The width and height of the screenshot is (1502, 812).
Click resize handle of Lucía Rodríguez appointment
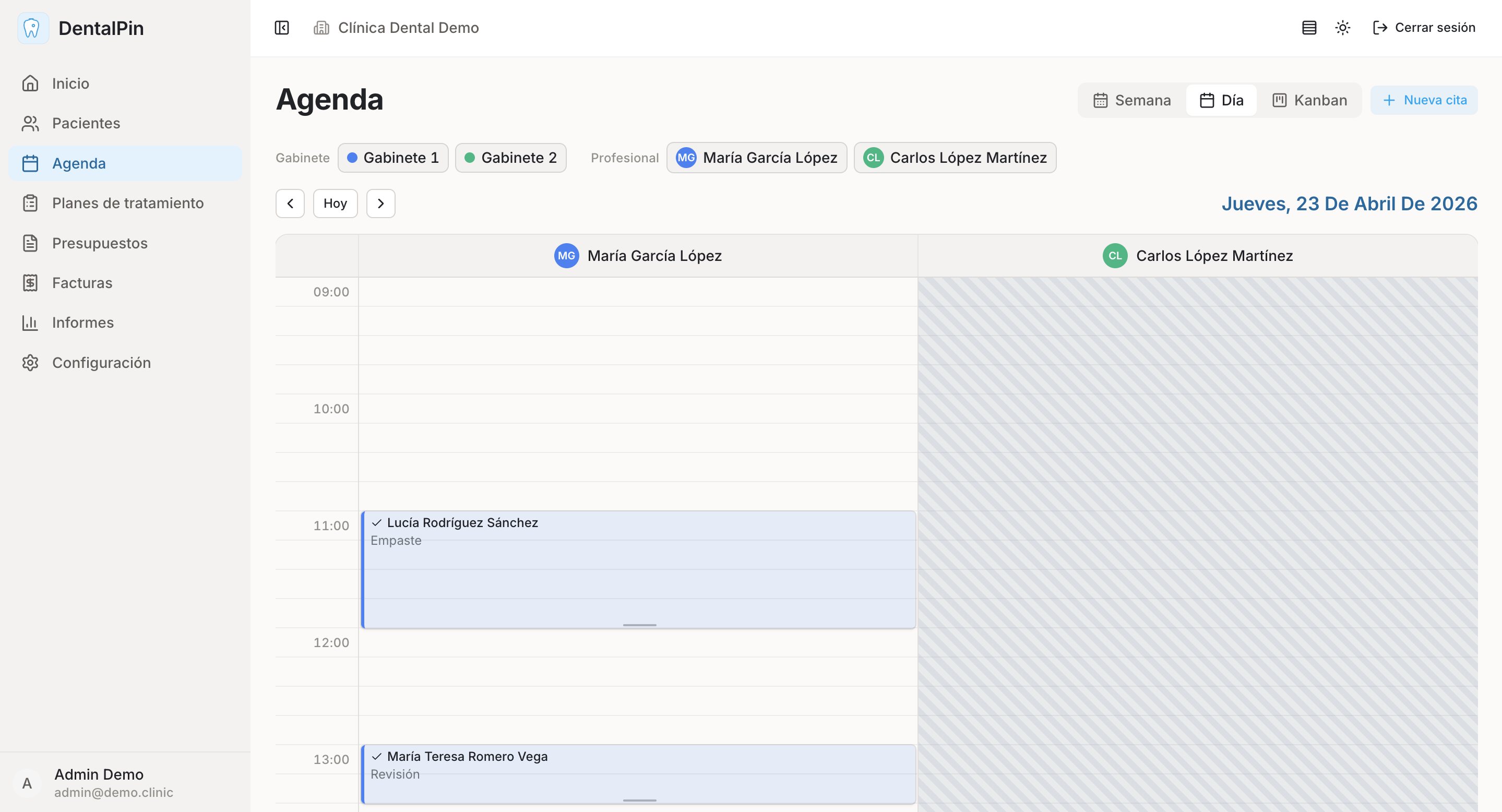coord(639,625)
